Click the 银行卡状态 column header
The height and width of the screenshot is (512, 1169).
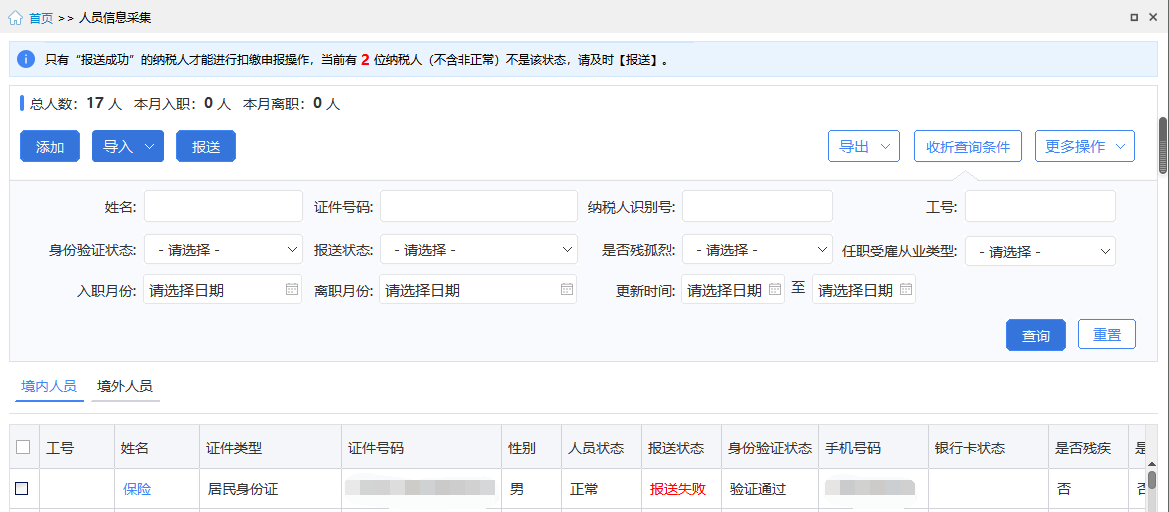pyautogui.click(x=988, y=447)
